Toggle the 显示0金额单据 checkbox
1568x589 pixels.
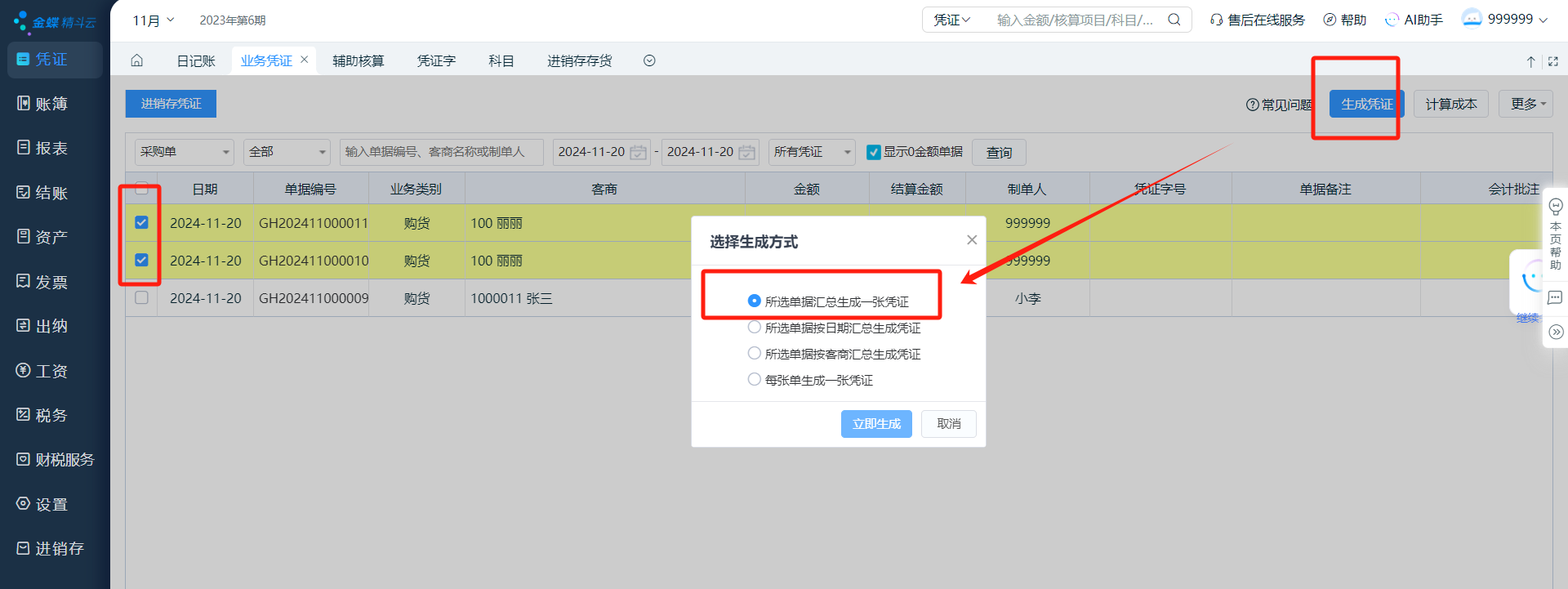click(873, 152)
